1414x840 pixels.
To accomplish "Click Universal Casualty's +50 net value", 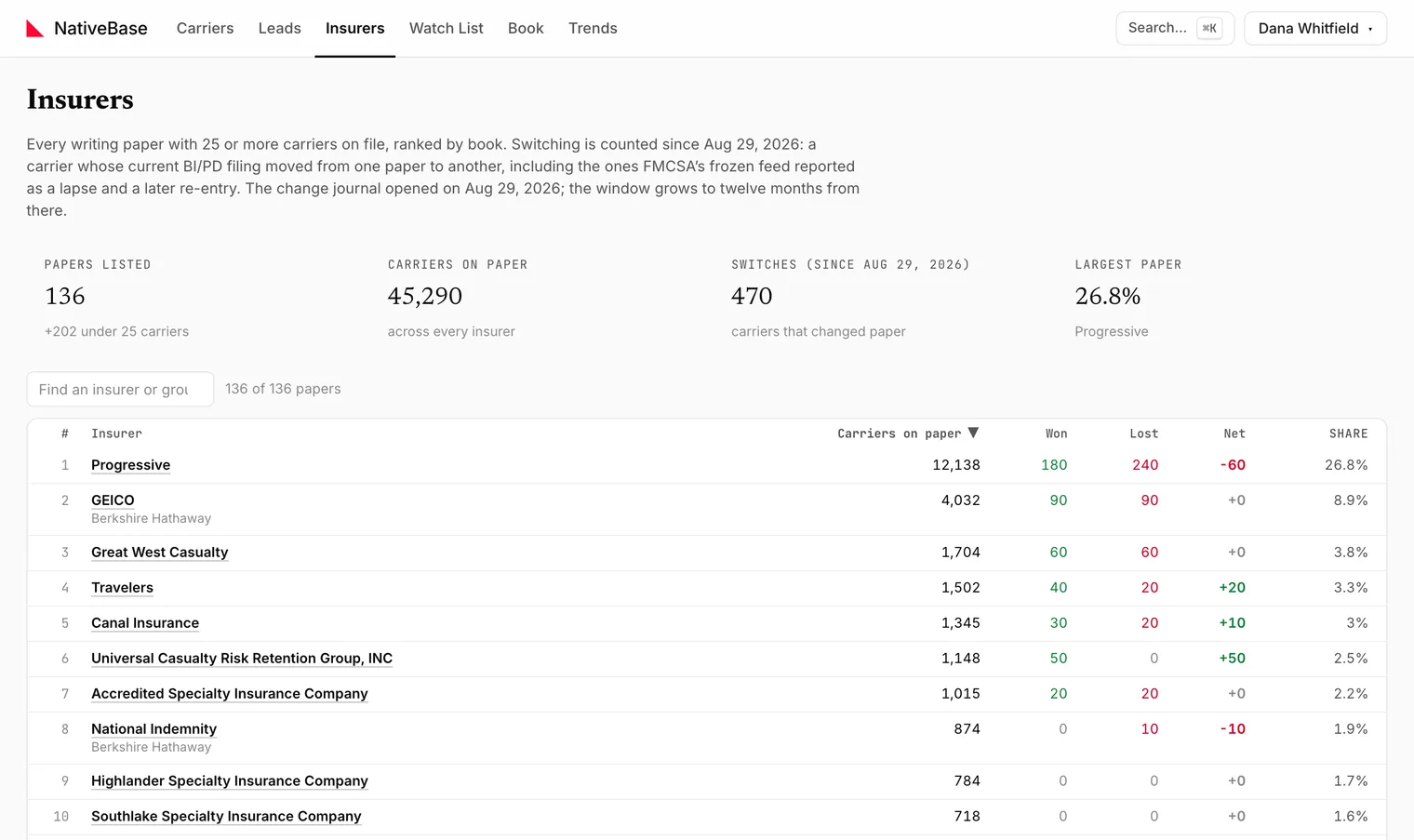I will 1233,659.
